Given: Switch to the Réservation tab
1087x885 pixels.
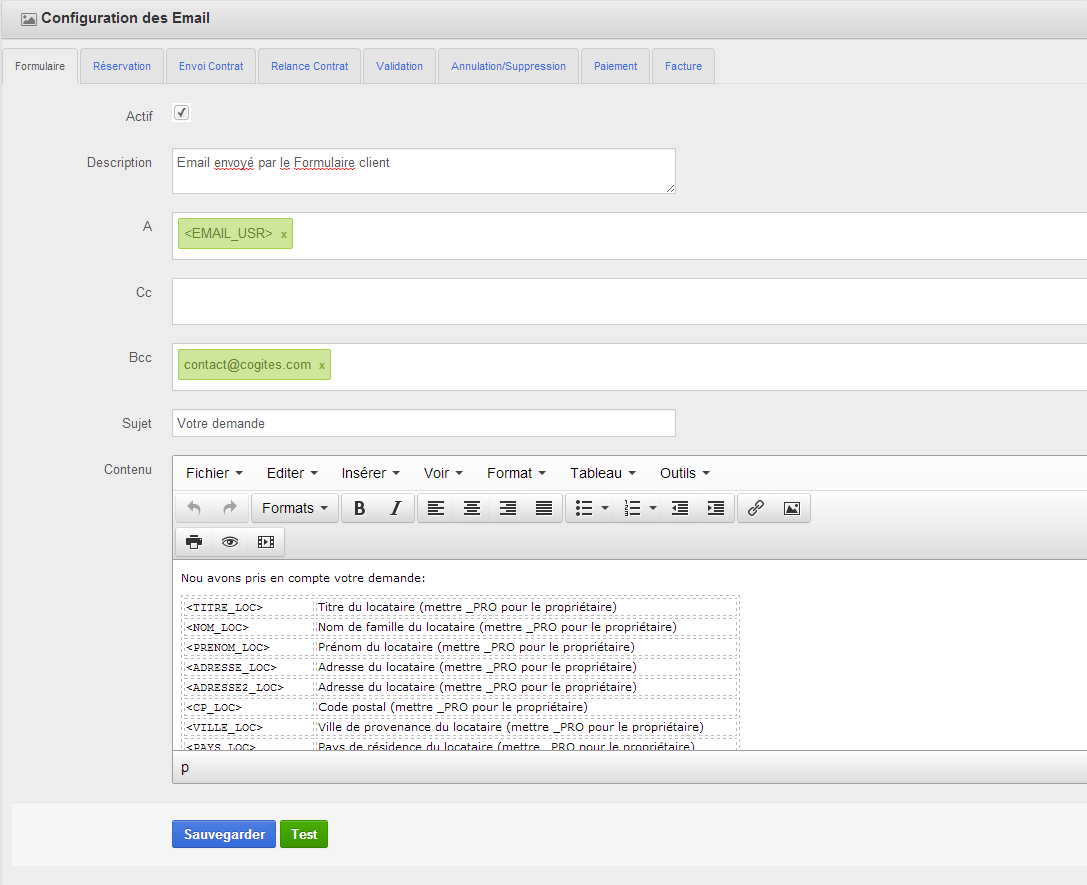Looking at the screenshot, I should click(122, 66).
